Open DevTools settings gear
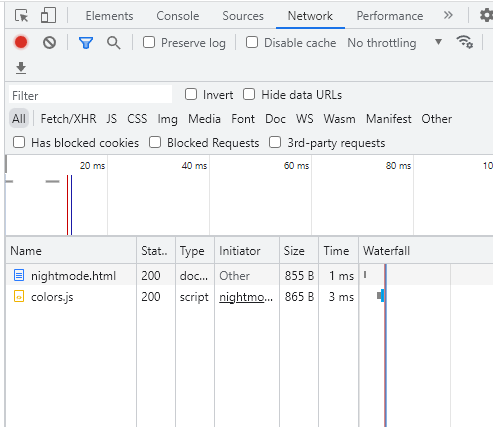 click(x=486, y=15)
